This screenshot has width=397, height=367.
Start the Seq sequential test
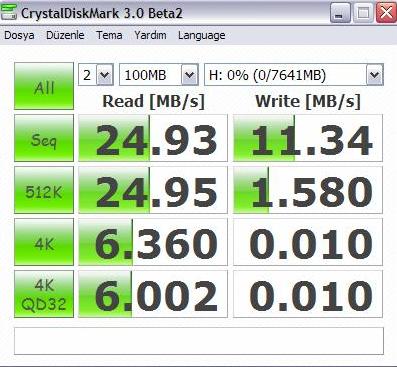click(44, 138)
